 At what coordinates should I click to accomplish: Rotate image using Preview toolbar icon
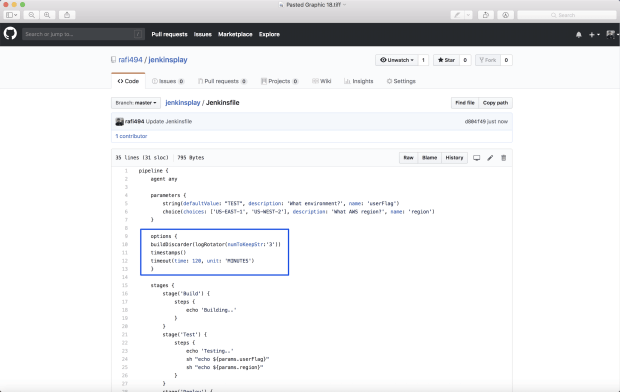[486, 15]
